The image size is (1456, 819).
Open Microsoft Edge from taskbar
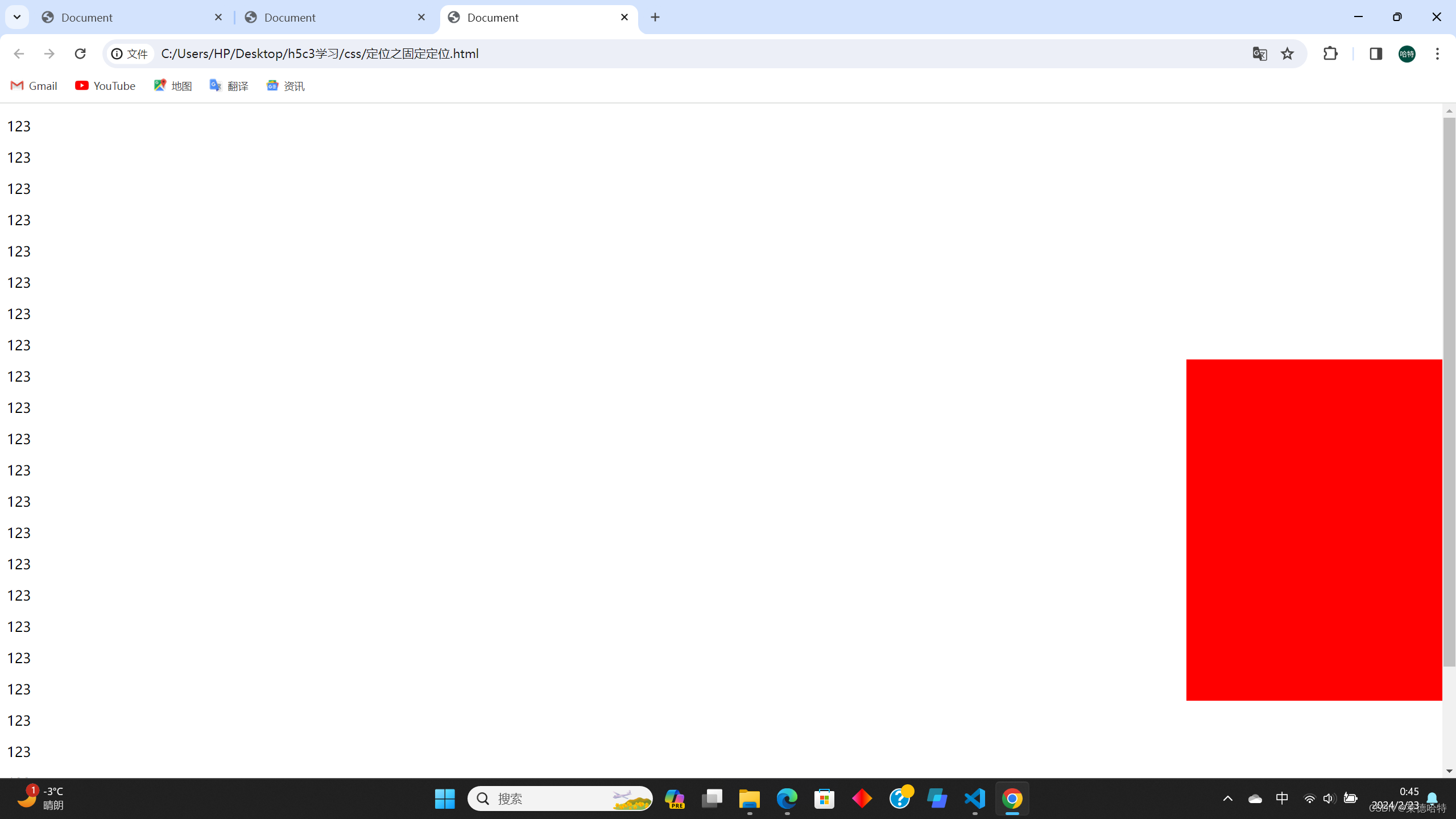click(x=787, y=799)
